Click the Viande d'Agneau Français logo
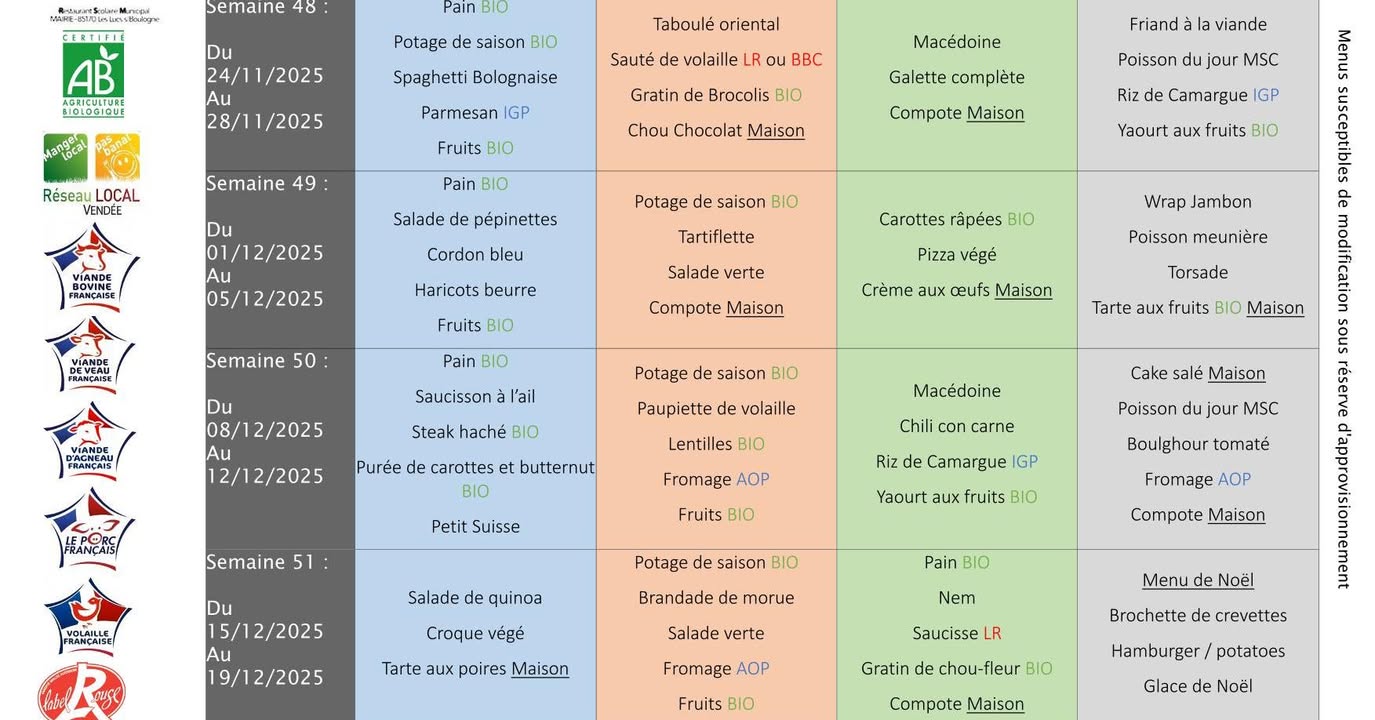This screenshot has height=720, width=1375. 90,441
